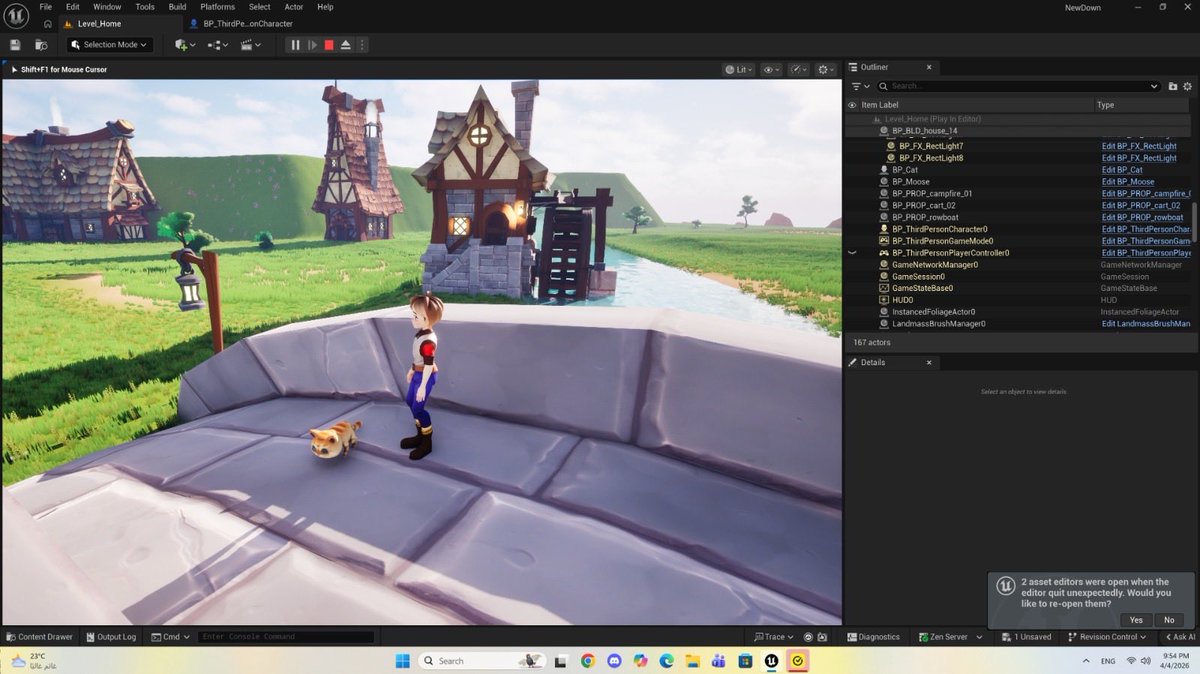Open Google Chrome from the taskbar
Screen dimensions: 1200x674
tap(587, 661)
